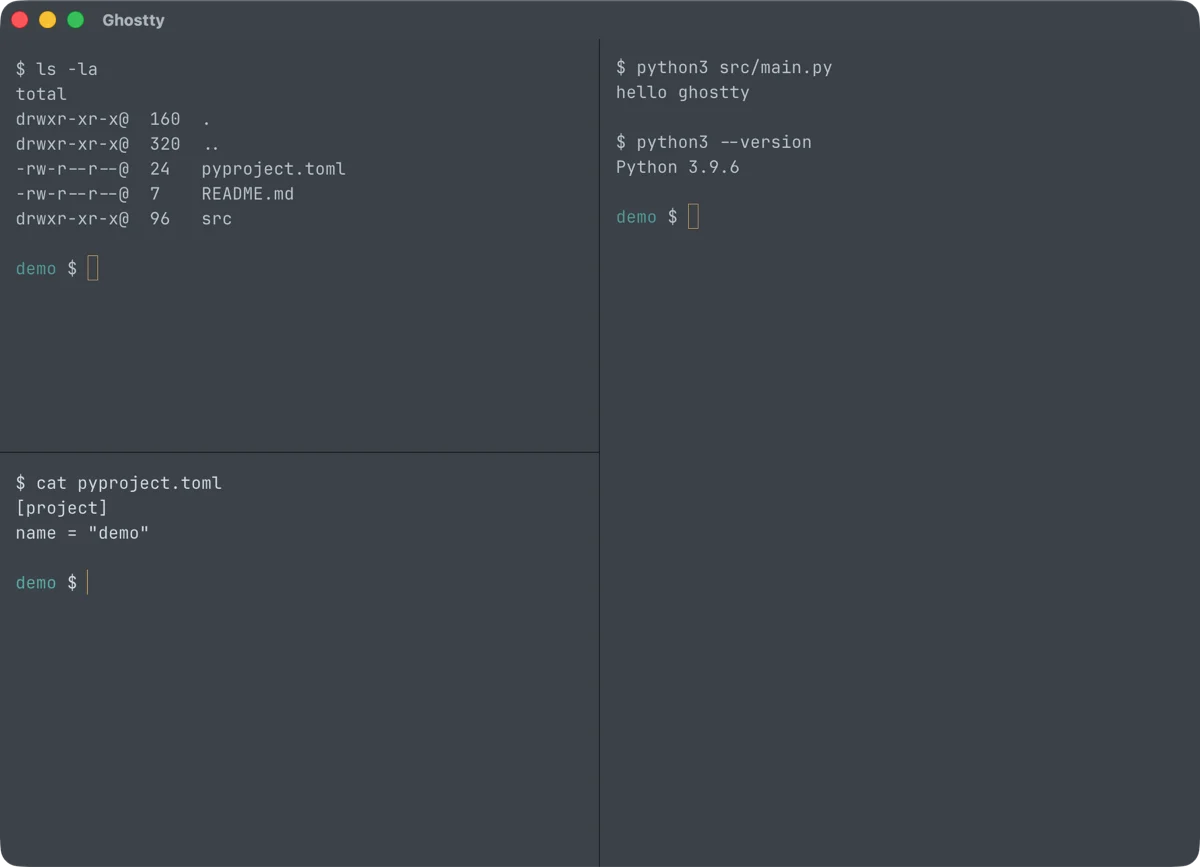The height and width of the screenshot is (867, 1200).
Task: Click the permissions of the README.md row
Action: 72,194
